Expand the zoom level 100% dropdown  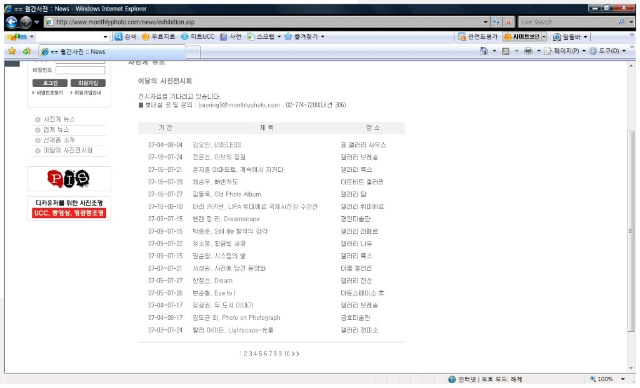[x=623, y=379]
